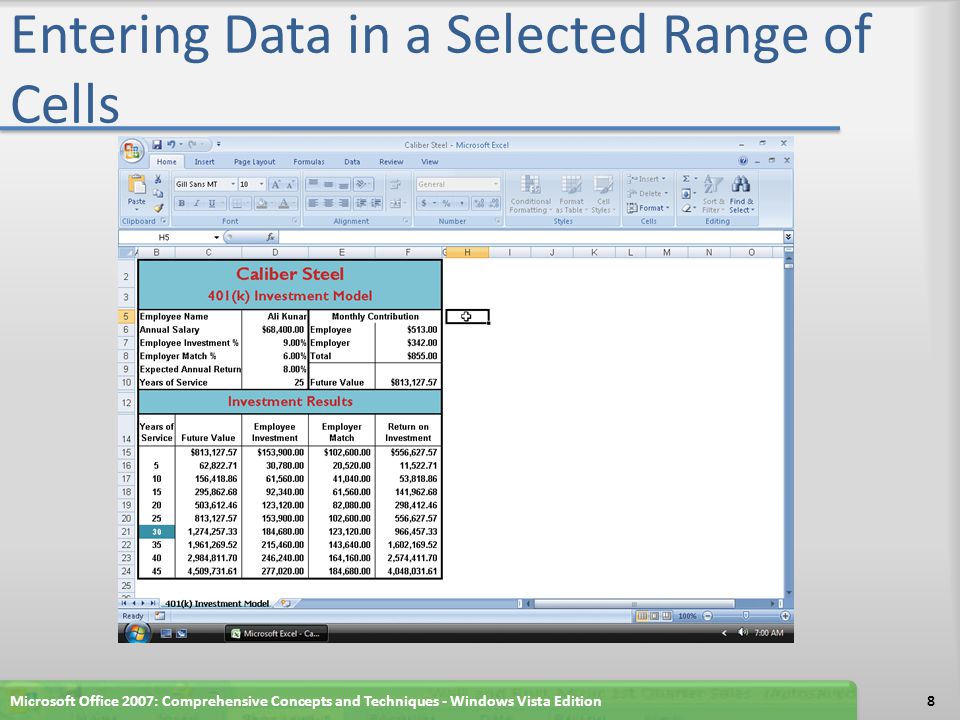Open the font size 10 dropdown
The width and height of the screenshot is (960, 720).
tap(261, 184)
